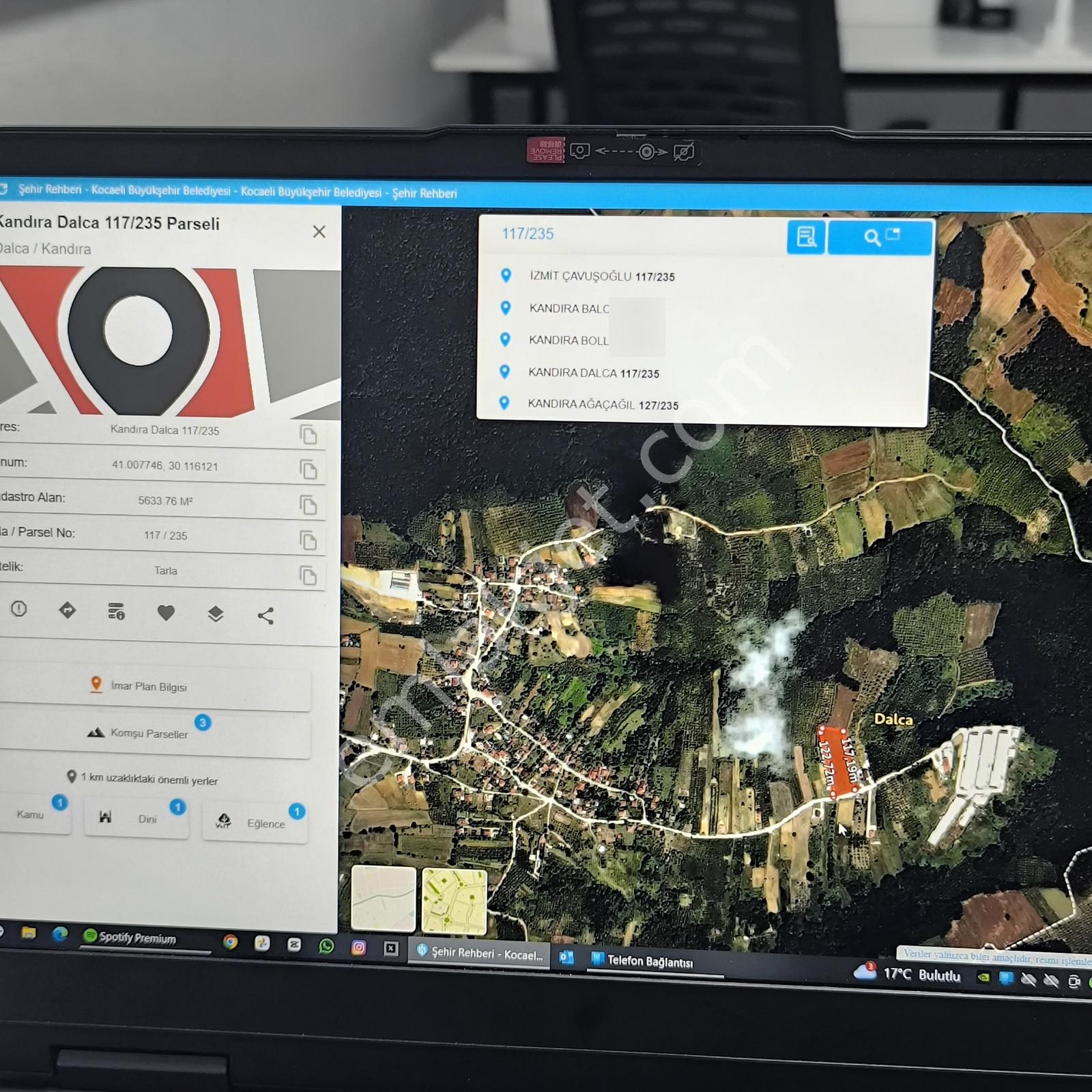The height and width of the screenshot is (1092, 1092).
Task: Select KANDIRA AĞAÇAĞIL 127/235 search result
Action: tap(603, 404)
